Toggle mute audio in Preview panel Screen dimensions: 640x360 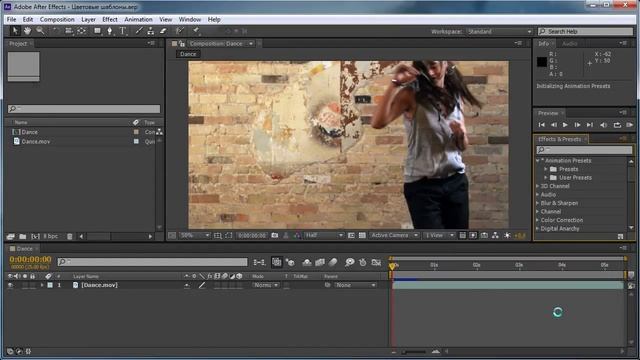coord(603,125)
